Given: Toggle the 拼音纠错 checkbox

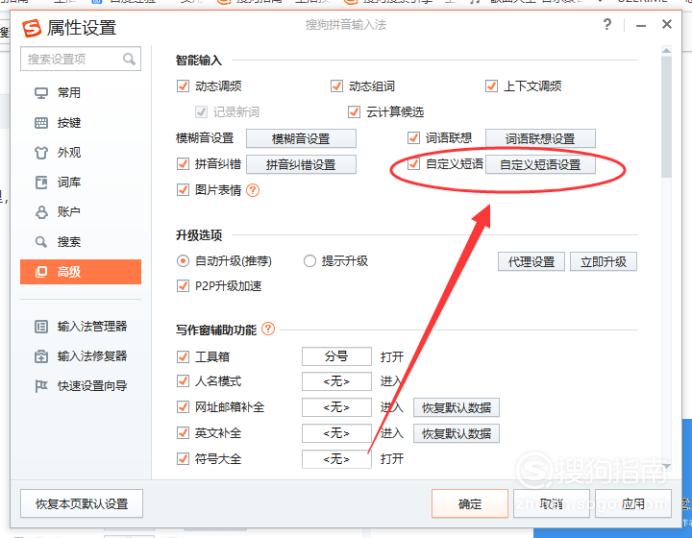Looking at the screenshot, I should click(183, 164).
